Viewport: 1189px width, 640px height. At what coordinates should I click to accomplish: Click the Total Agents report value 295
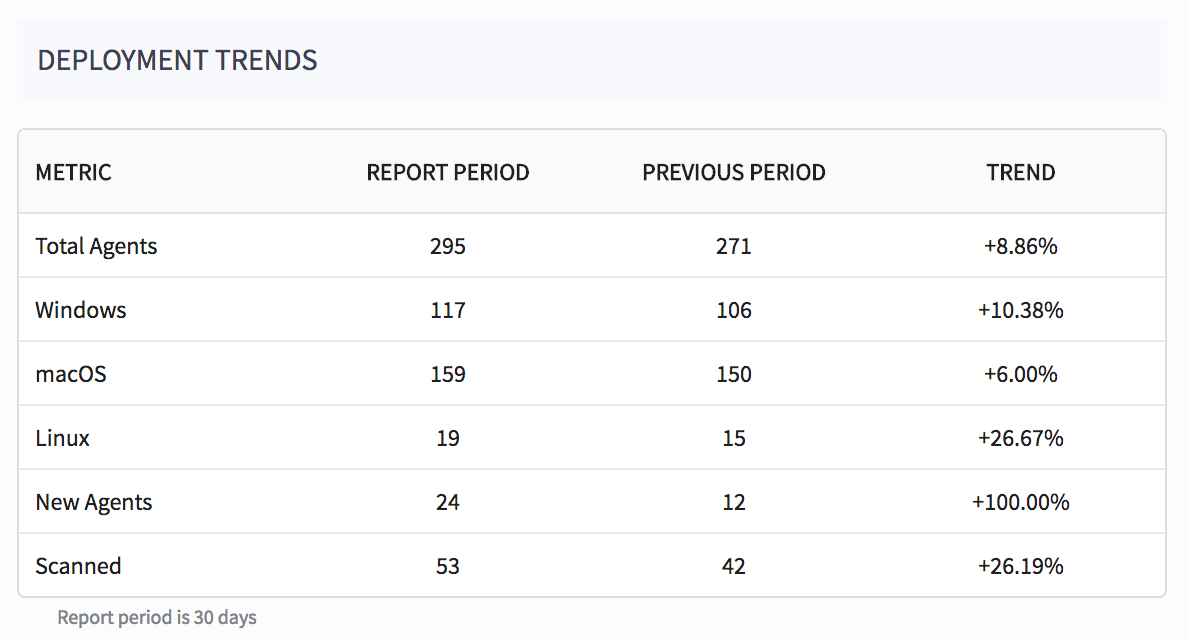pos(447,246)
